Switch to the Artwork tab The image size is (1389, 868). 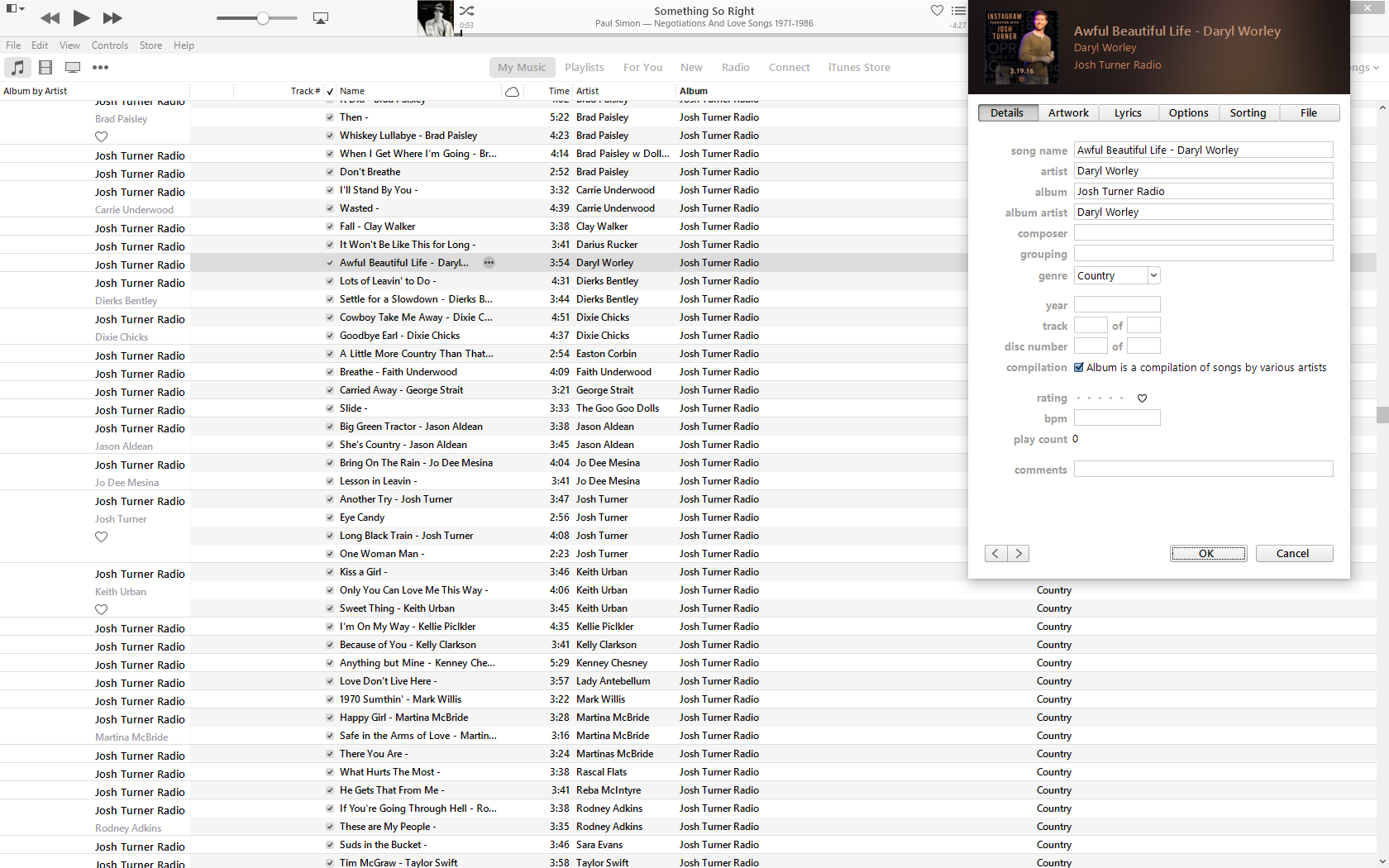[1068, 113]
